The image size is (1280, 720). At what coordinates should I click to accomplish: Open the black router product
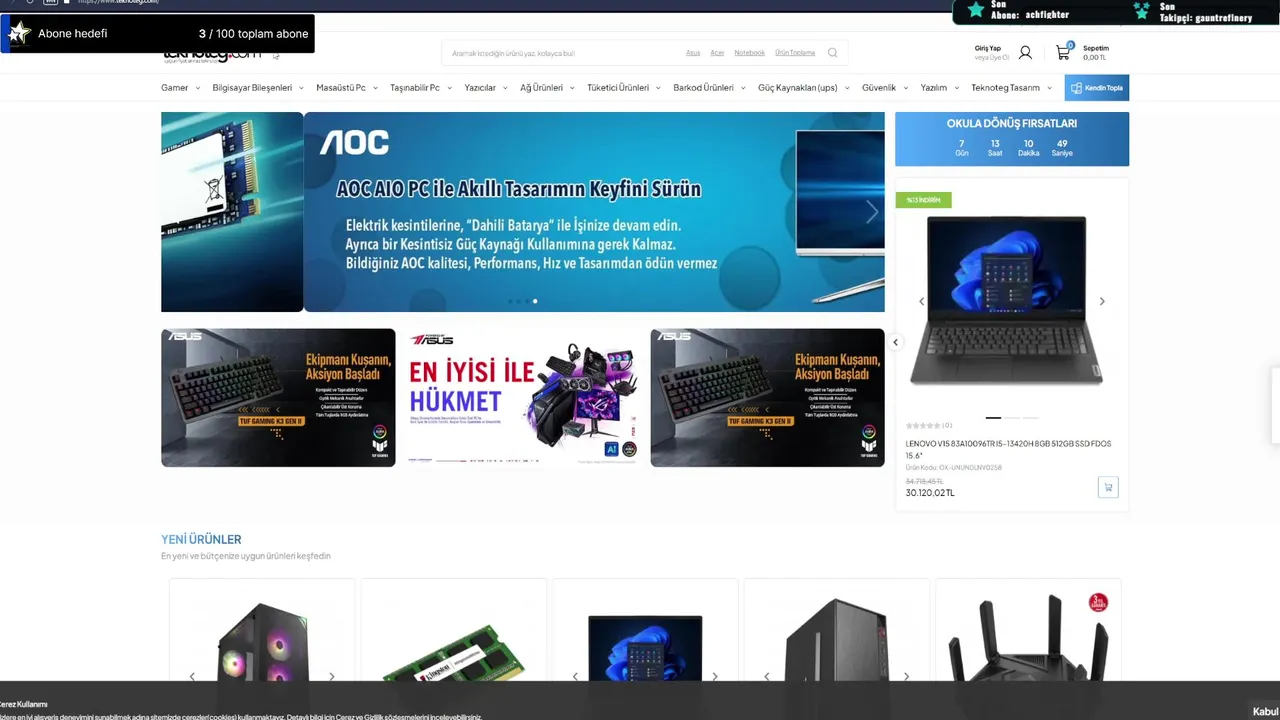pyautogui.click(x=1028, y=638)
